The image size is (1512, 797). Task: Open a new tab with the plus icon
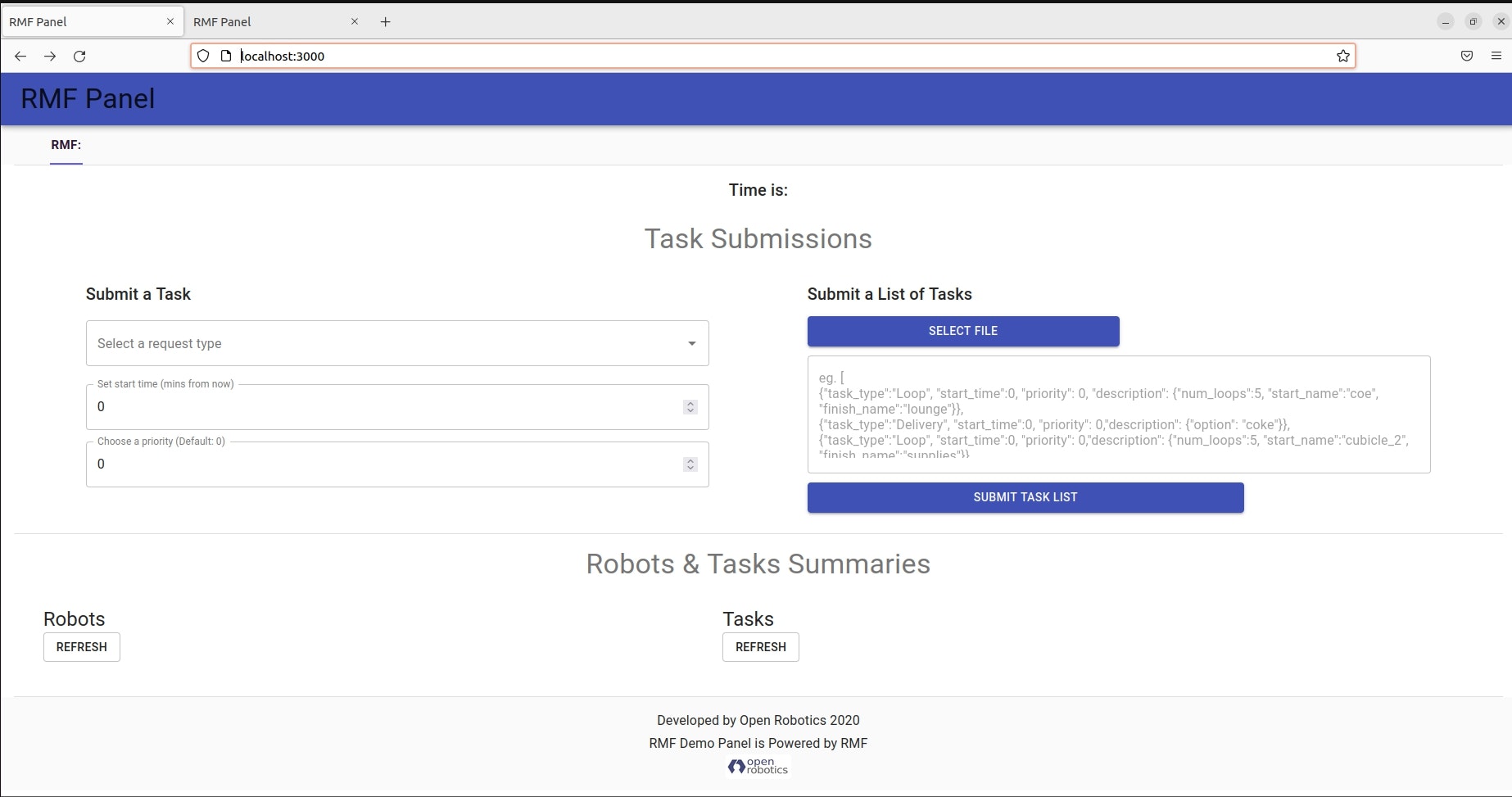386,22
